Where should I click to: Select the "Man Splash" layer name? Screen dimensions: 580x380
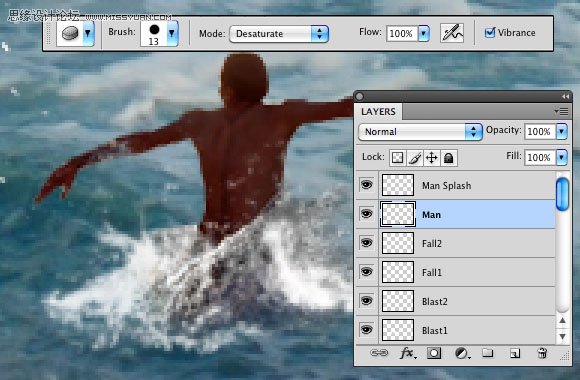(446, 185)
